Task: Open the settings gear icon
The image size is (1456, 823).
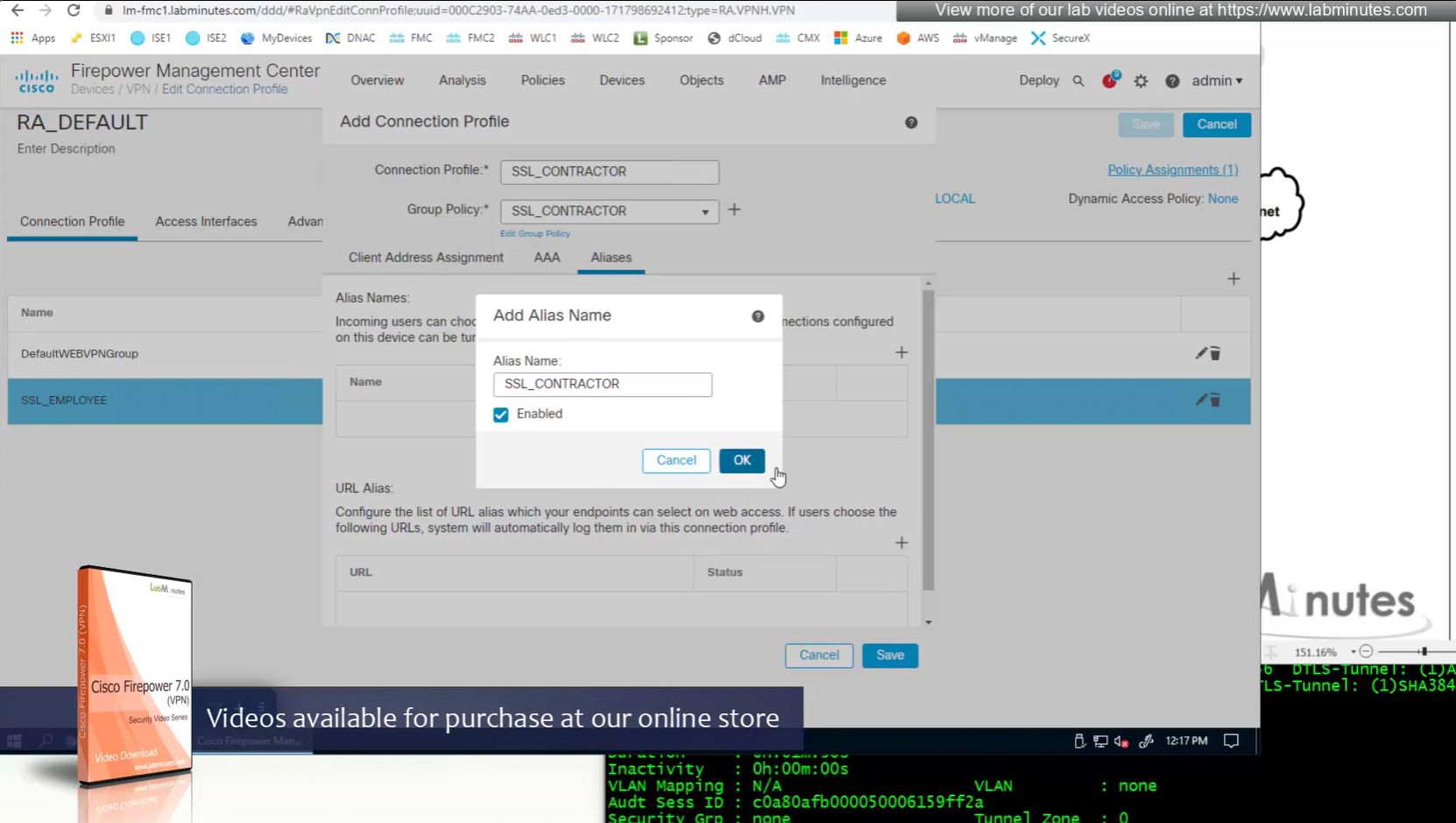Action: pos(1141,81)
